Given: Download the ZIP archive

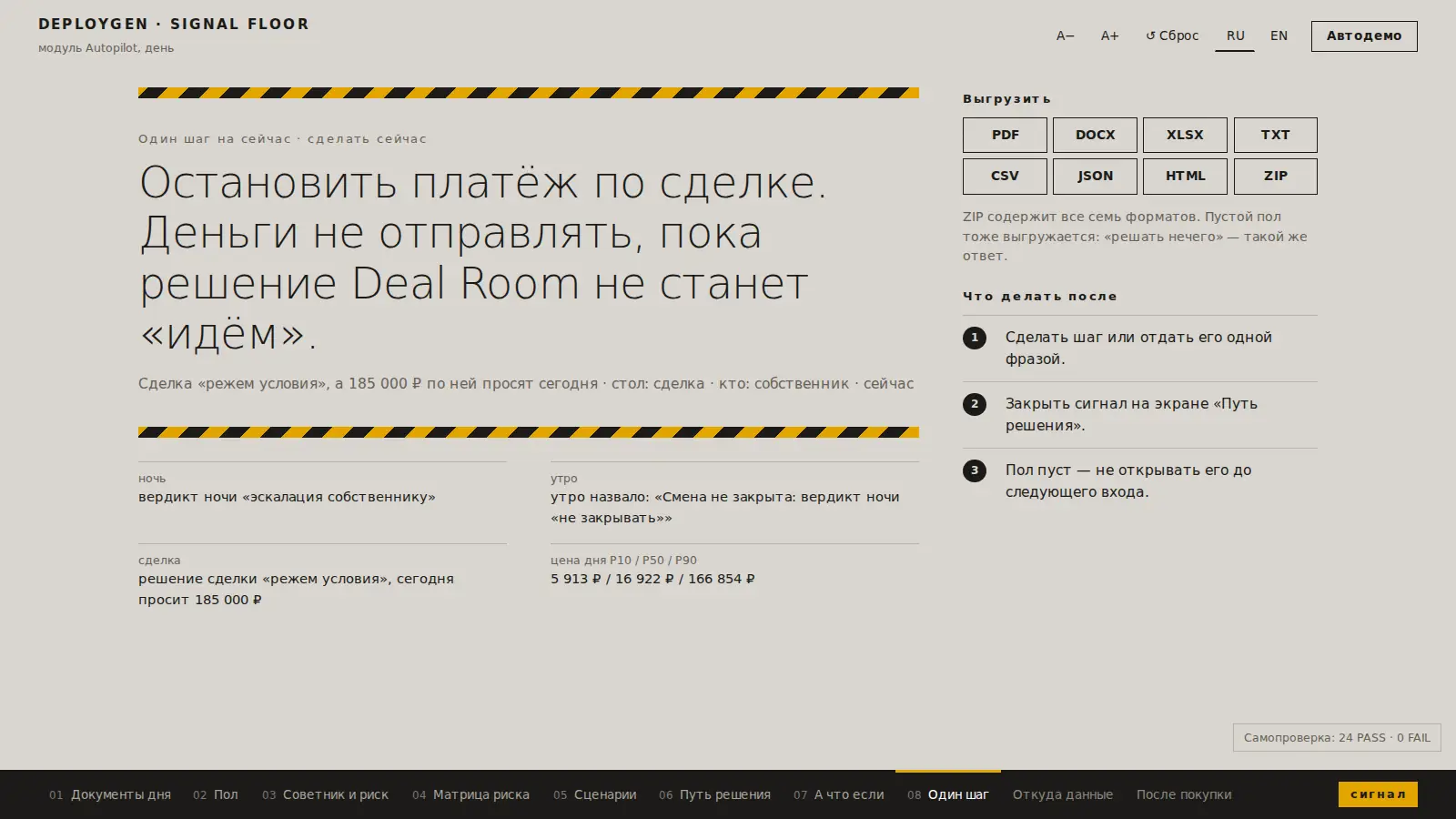Looking at the screenshot, I should tap(1275, 177).
